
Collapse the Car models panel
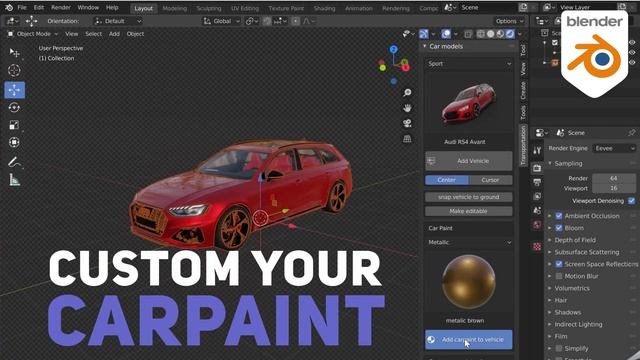coord(425,47)
